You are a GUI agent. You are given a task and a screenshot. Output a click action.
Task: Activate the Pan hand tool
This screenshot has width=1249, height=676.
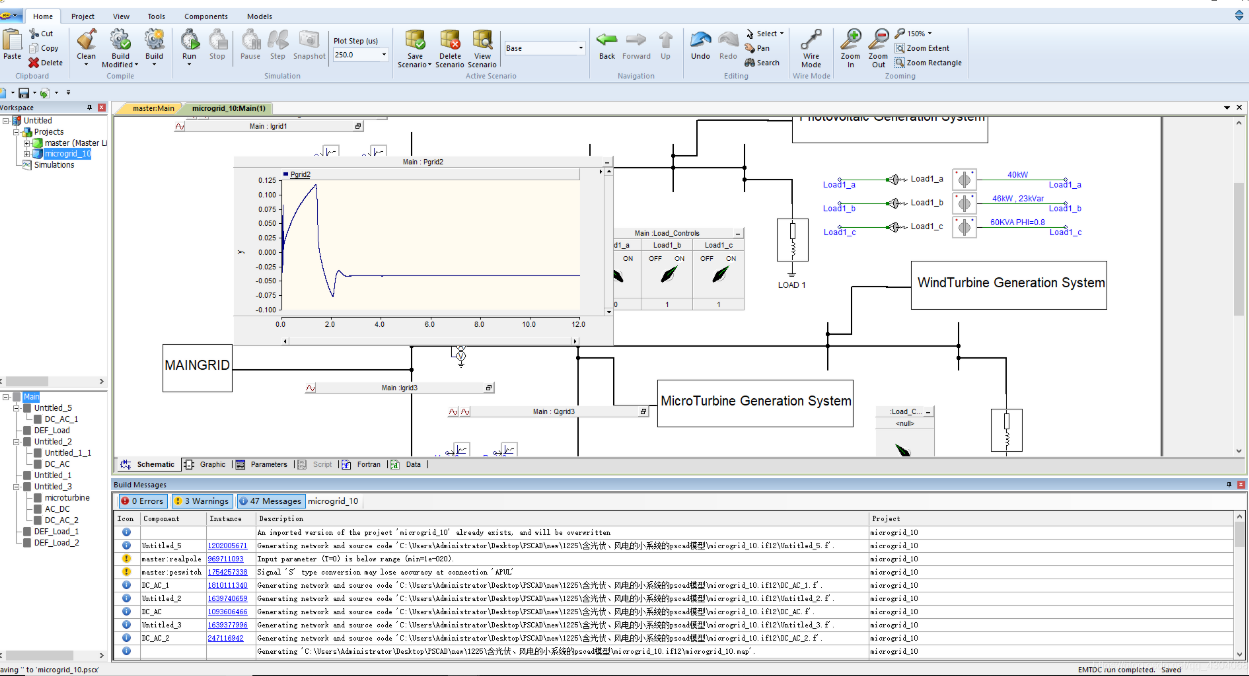point(750,48)
